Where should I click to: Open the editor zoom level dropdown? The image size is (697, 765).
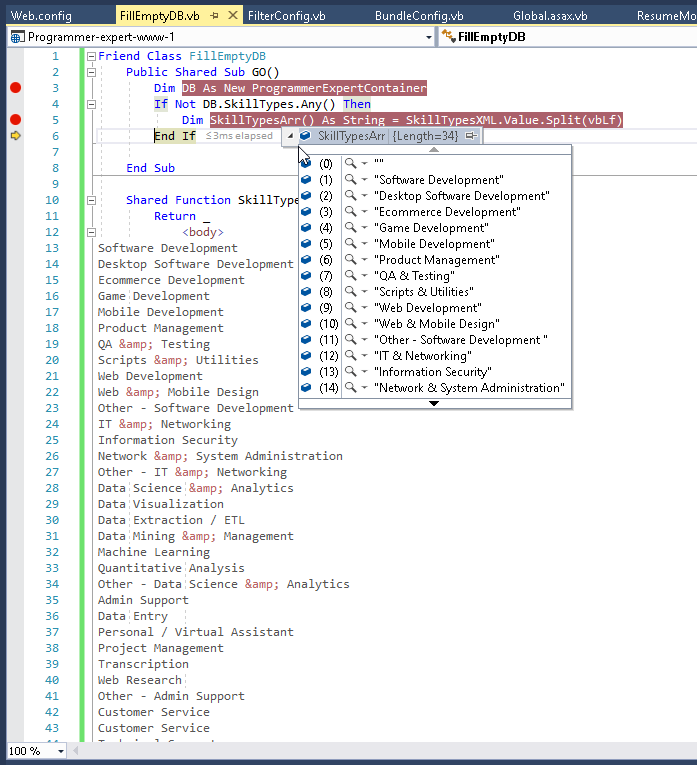60,751
